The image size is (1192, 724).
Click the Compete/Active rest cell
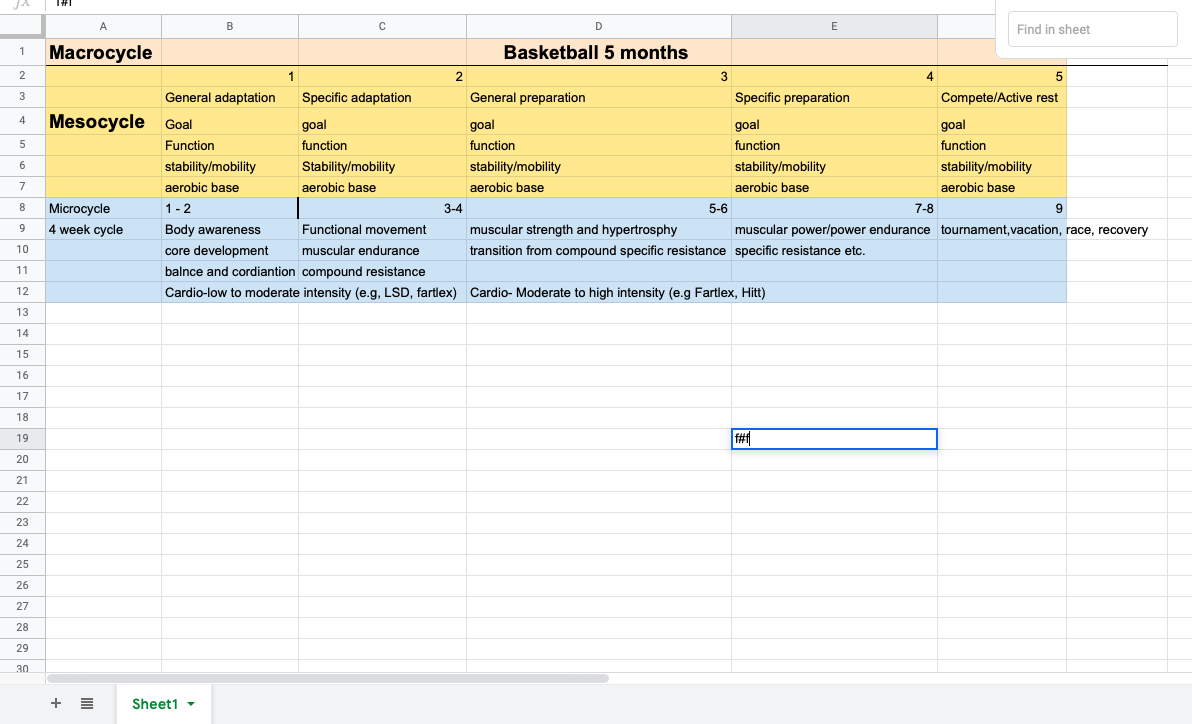(x=1001, y=97)
